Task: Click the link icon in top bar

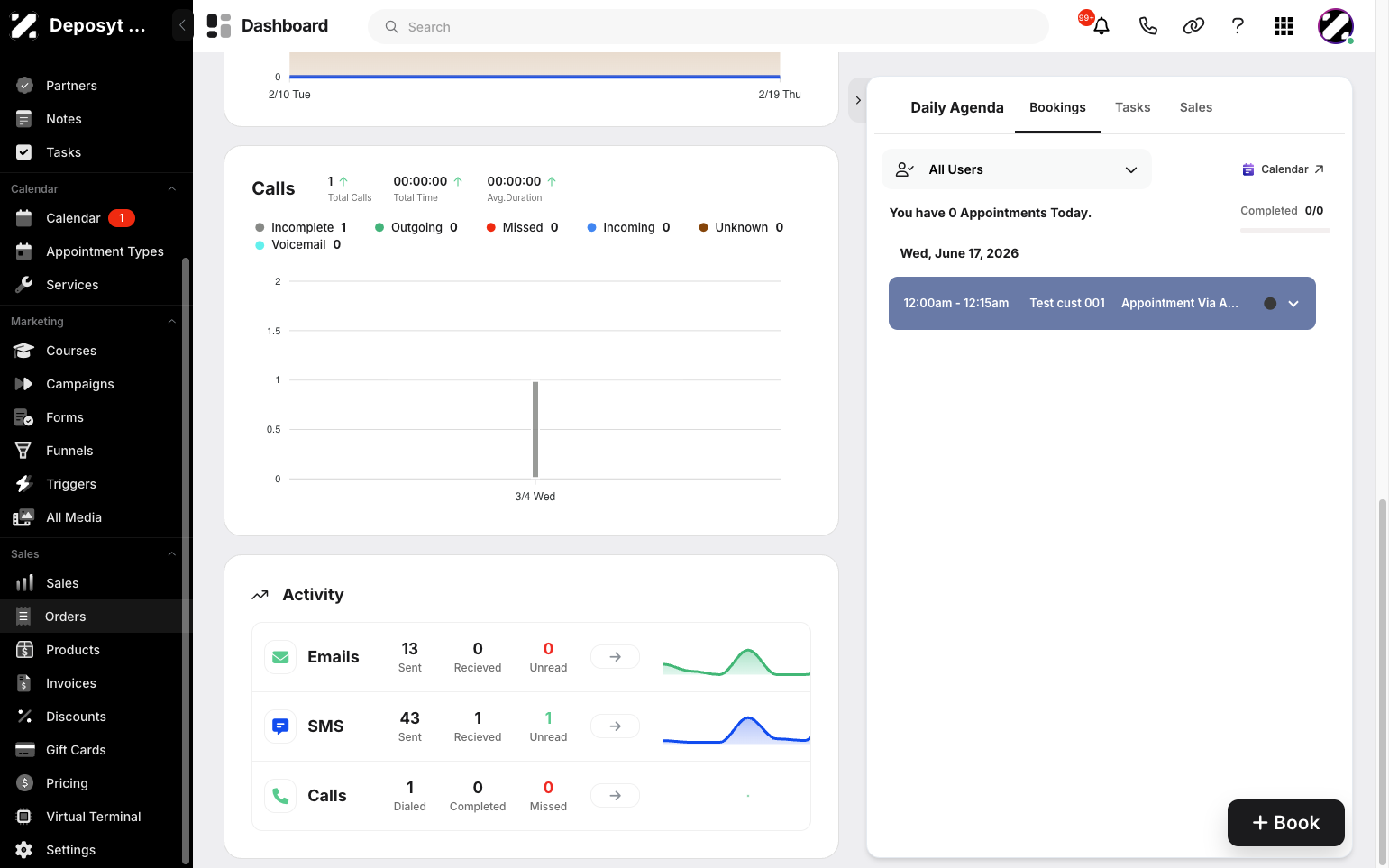Action: (1193, 26)
